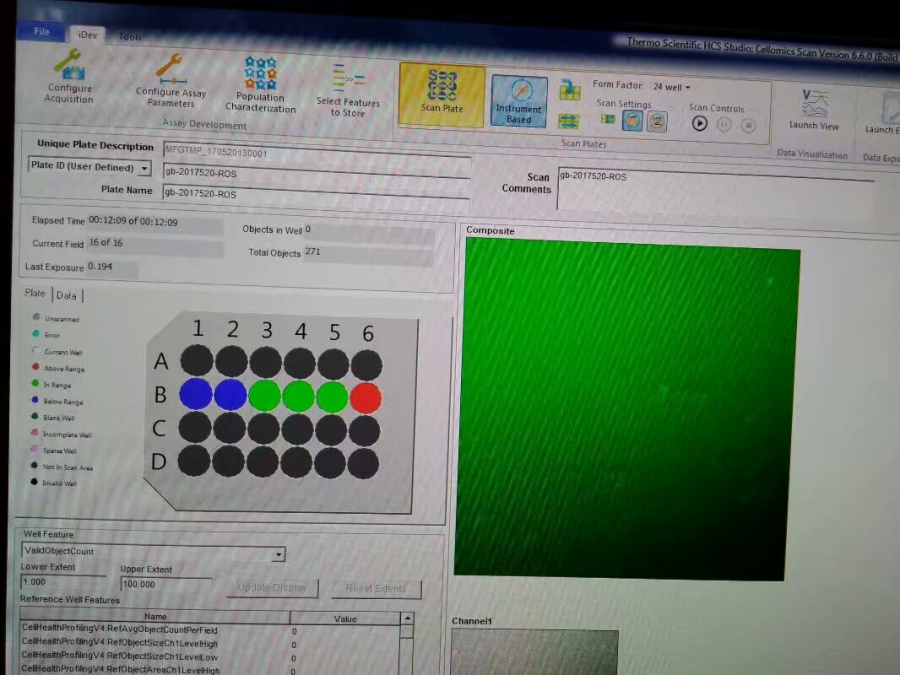Click Current Field value 16 of 16

106,243
